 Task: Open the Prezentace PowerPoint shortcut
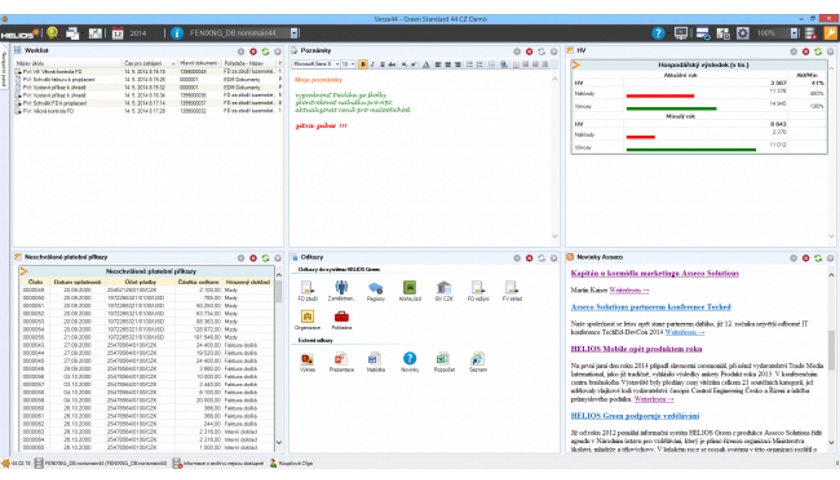click(341, 362)
